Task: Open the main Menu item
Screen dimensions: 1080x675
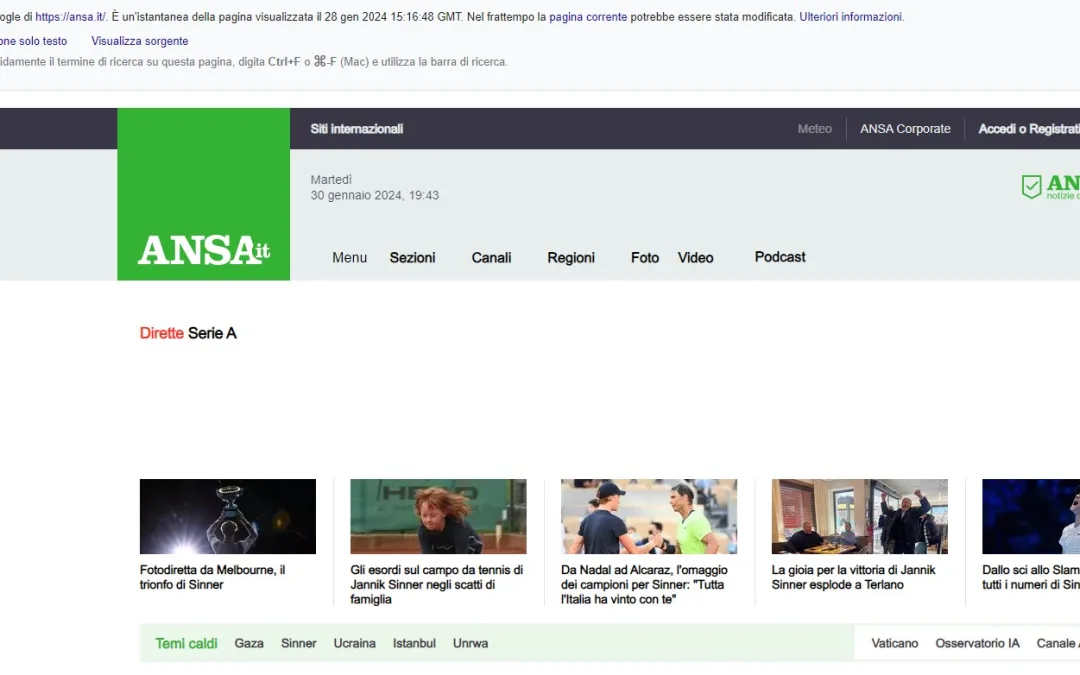Action: coord(349,258)
